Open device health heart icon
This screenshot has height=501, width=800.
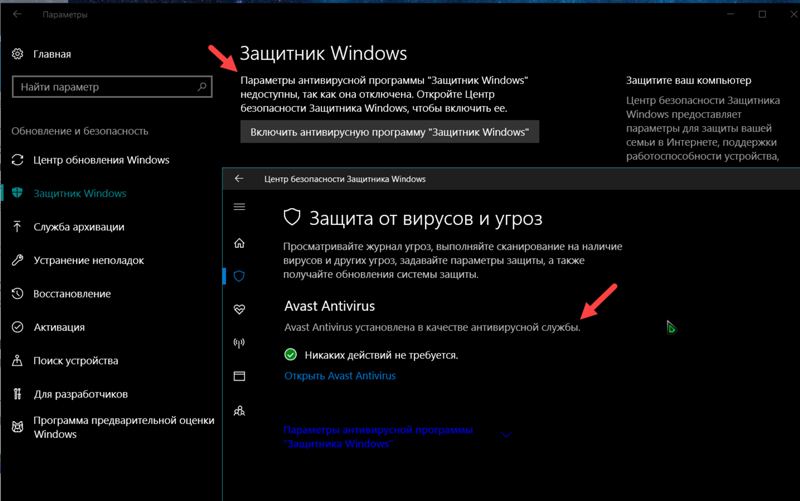point(239,309)
